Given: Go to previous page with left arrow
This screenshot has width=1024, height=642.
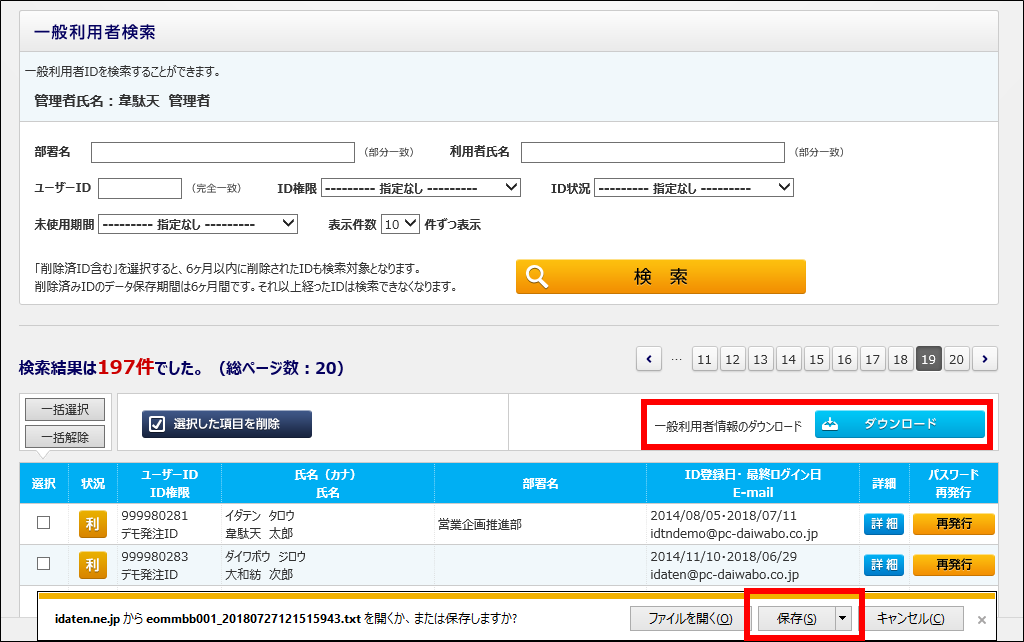Looking at the screenshot, I should pyautogui.click(x=649, y=359).
